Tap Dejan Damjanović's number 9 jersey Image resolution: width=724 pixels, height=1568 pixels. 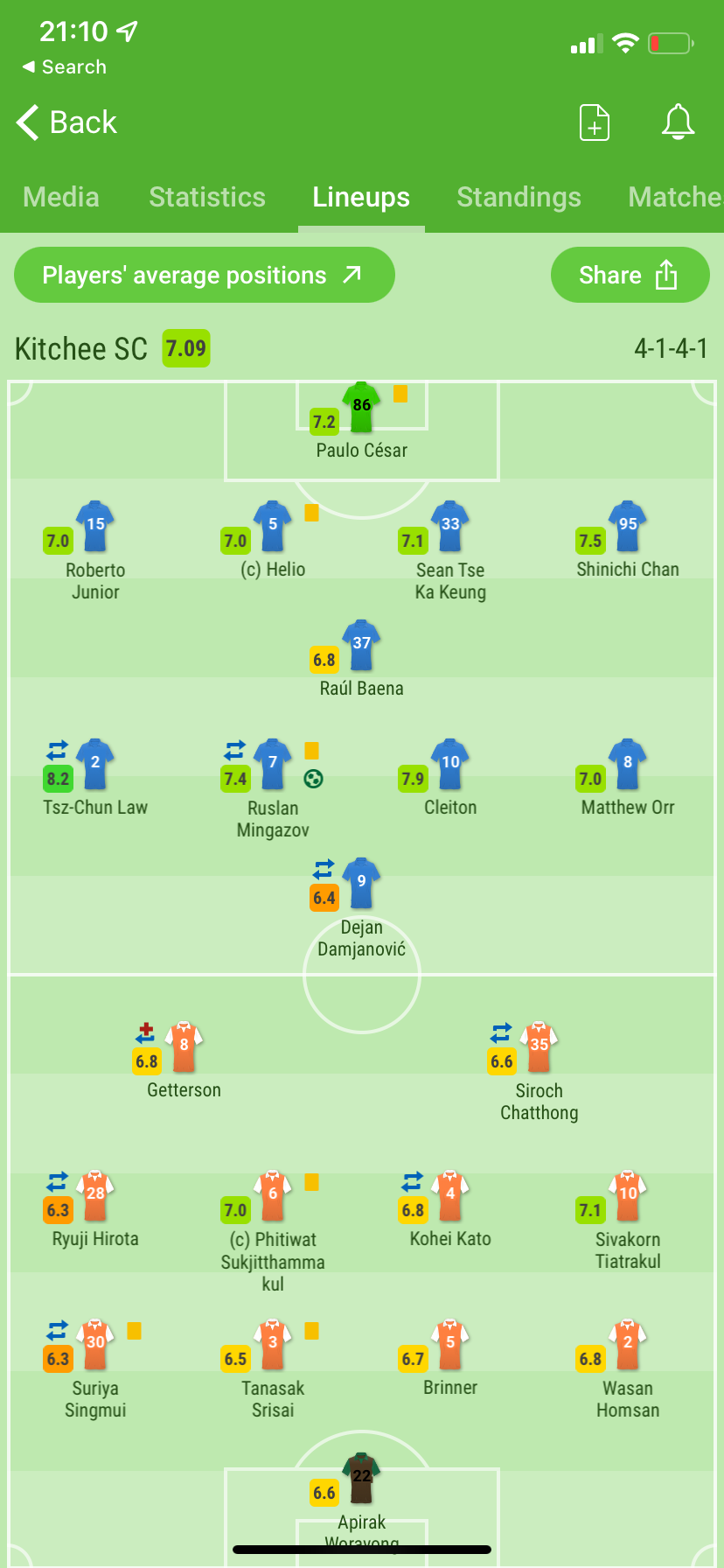[361, 883]
